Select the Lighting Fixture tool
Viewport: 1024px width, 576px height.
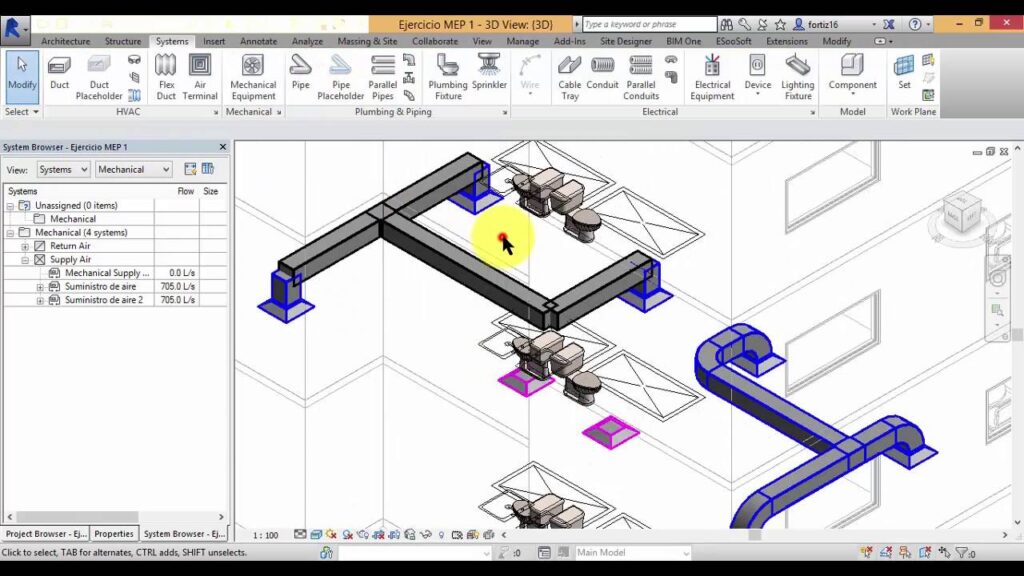(797, 76)
